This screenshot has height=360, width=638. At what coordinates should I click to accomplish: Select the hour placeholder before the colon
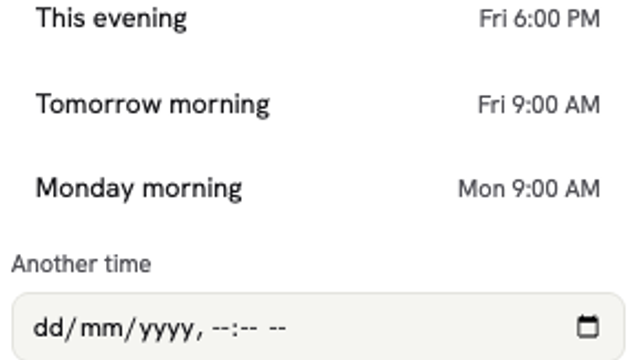click(x=221, y=328)
